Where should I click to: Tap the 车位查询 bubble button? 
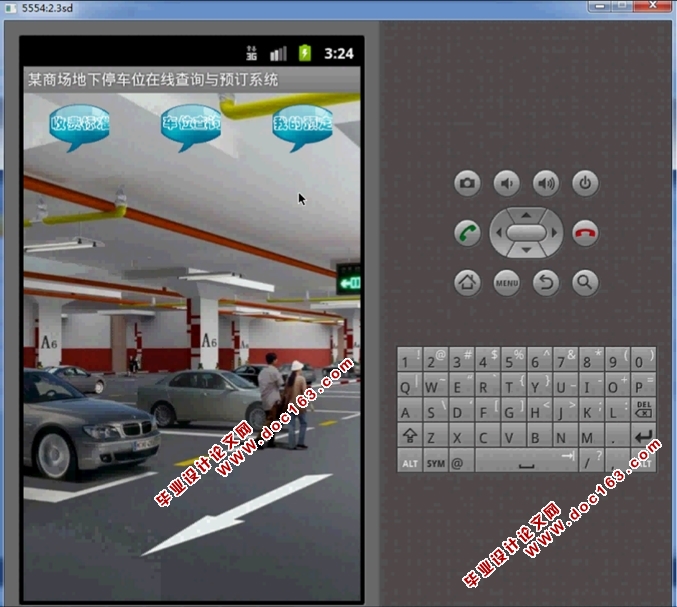(x=190, y=127)
